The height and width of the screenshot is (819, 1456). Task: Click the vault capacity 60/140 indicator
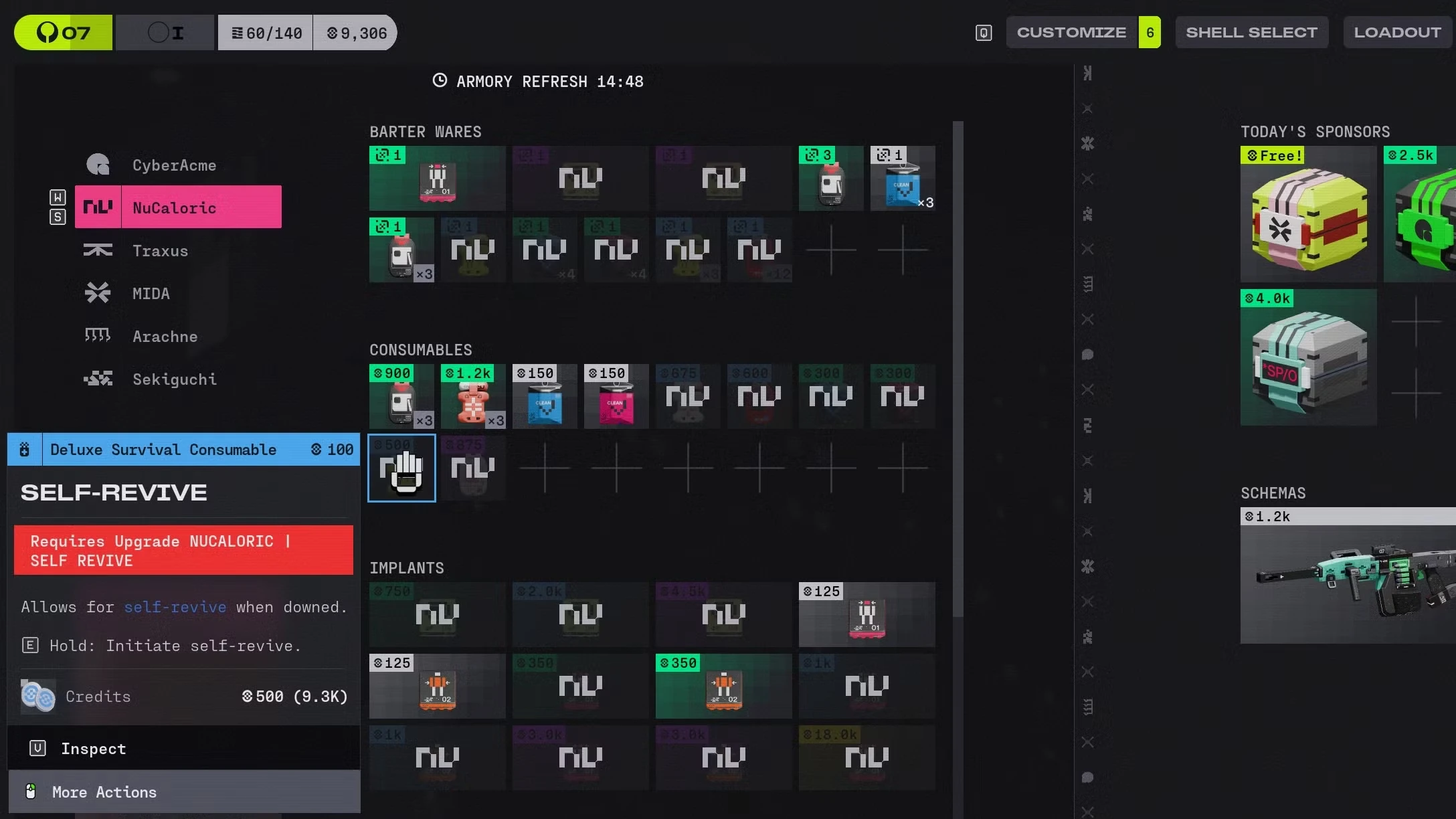coord(266,33)
